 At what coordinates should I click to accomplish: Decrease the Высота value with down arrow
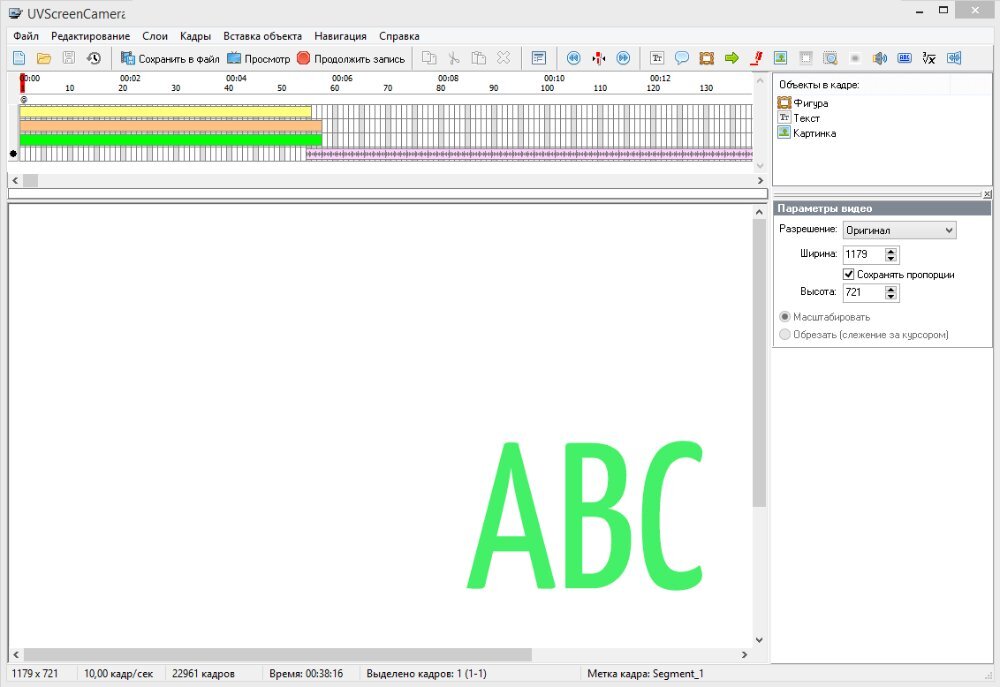(891, 297)
